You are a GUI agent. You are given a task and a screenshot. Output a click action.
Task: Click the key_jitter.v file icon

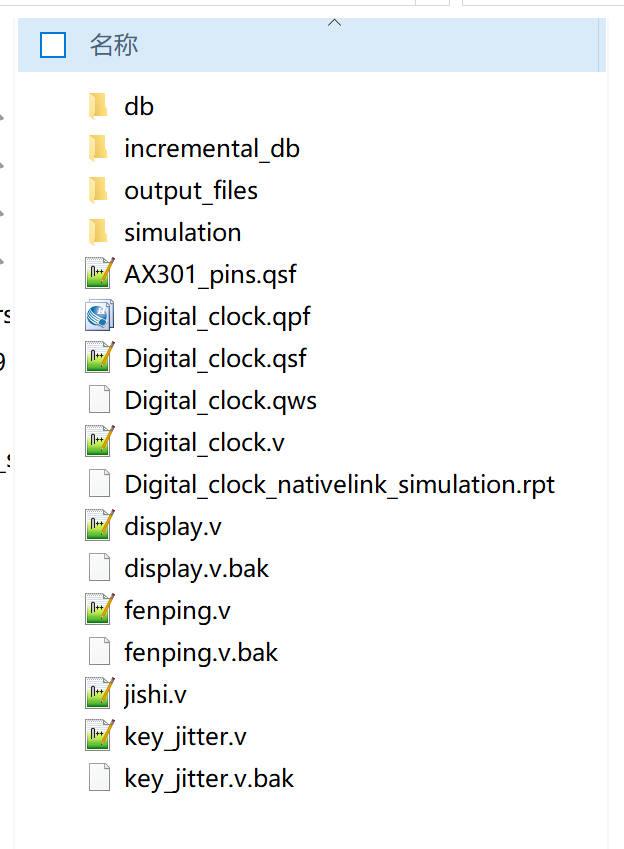coord(99,736)
